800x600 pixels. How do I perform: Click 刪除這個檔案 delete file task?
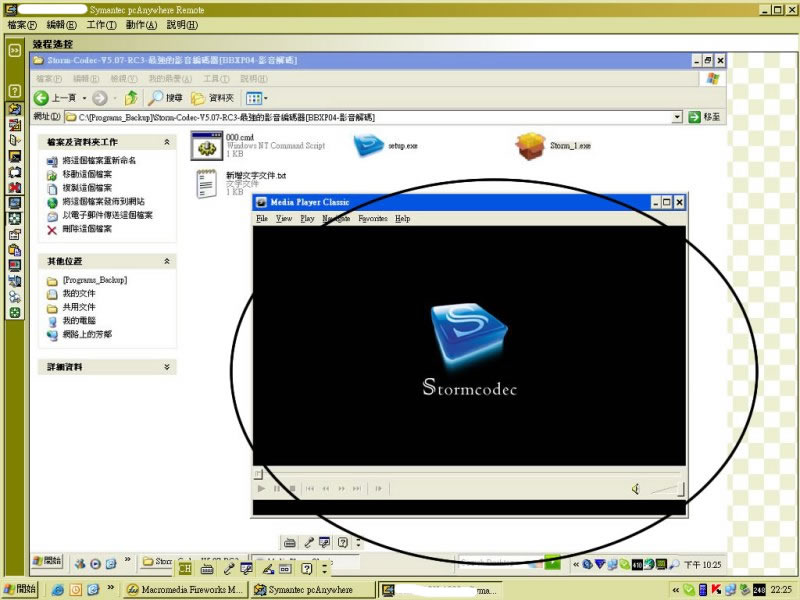click(x=87, y=229)
